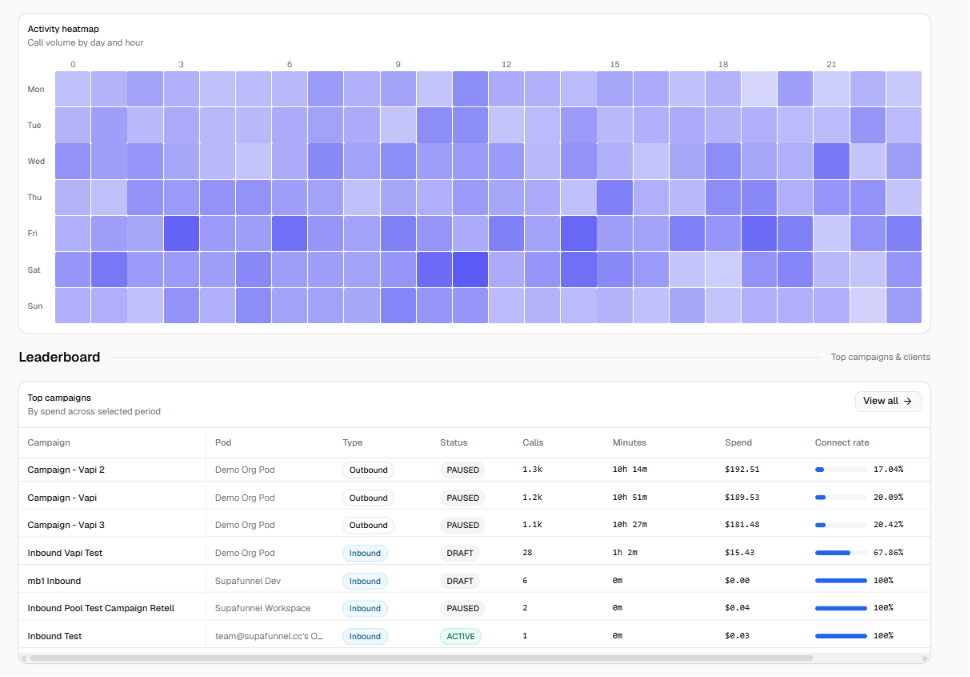Click PAUSED badge on Inbound Pool Test Campaign
Image resolution: width=970 pixels, height=677 pixels.
(x=463, y=608)
